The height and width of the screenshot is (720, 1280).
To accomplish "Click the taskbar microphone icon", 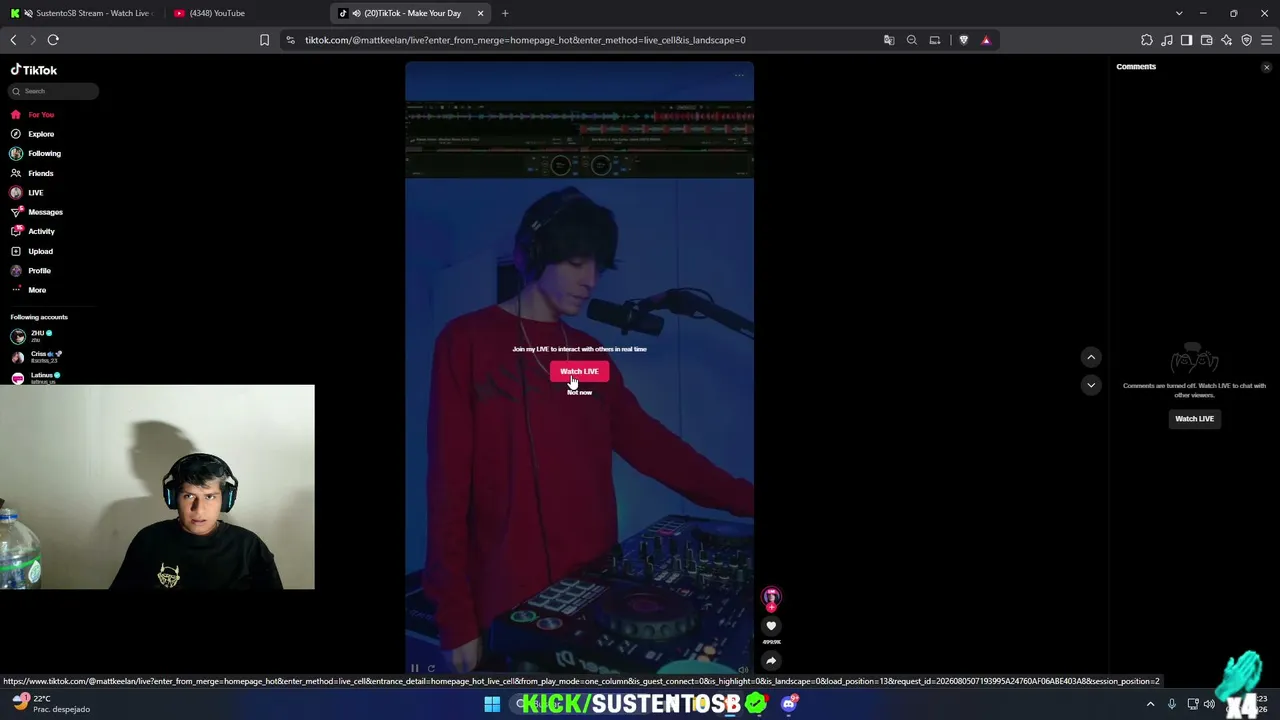I will (1172, 704).
